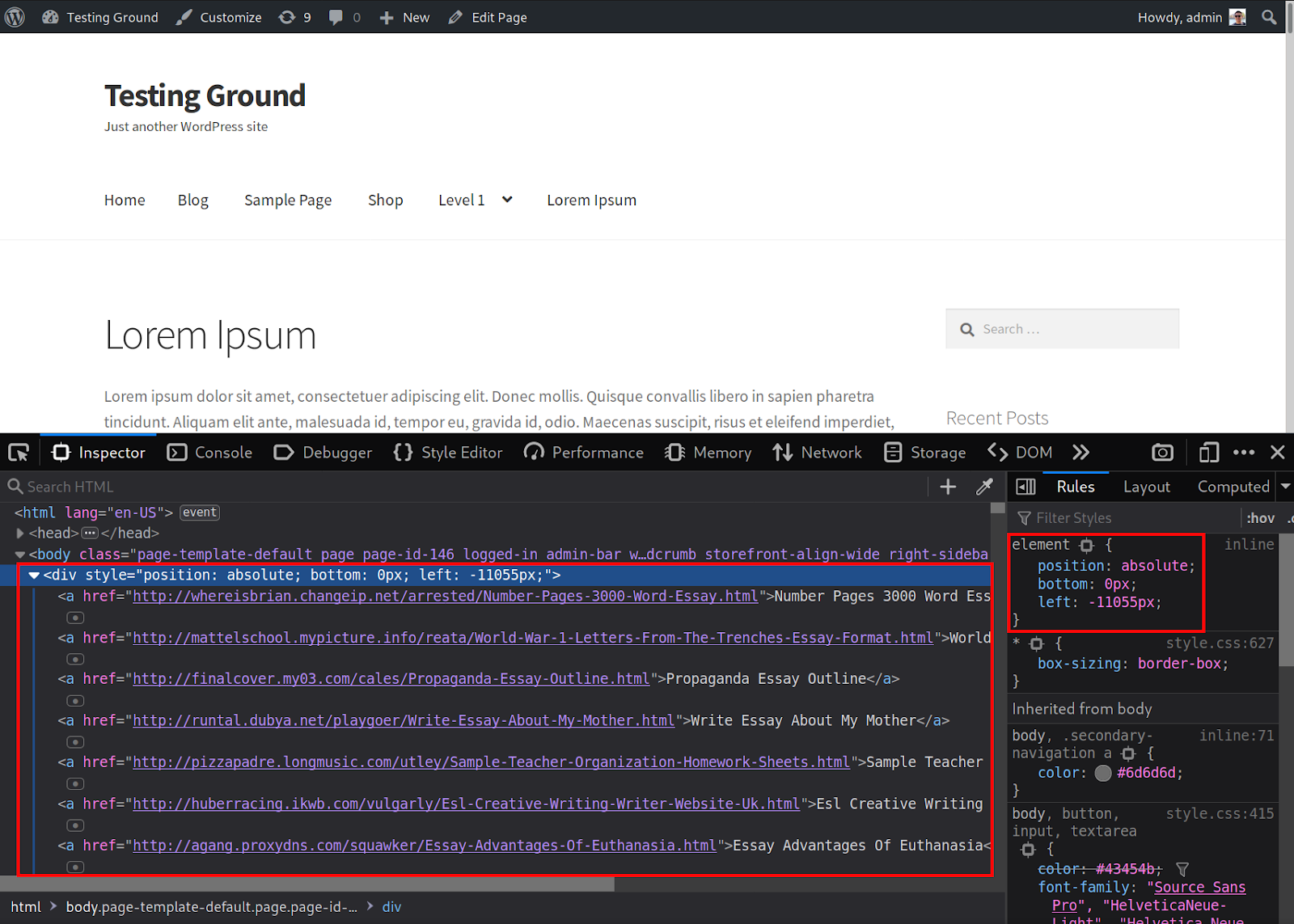Click the plus icon to create new node
Image resolution: width=1294 pixels, height=924 pixels.
(x=948, y=487)
